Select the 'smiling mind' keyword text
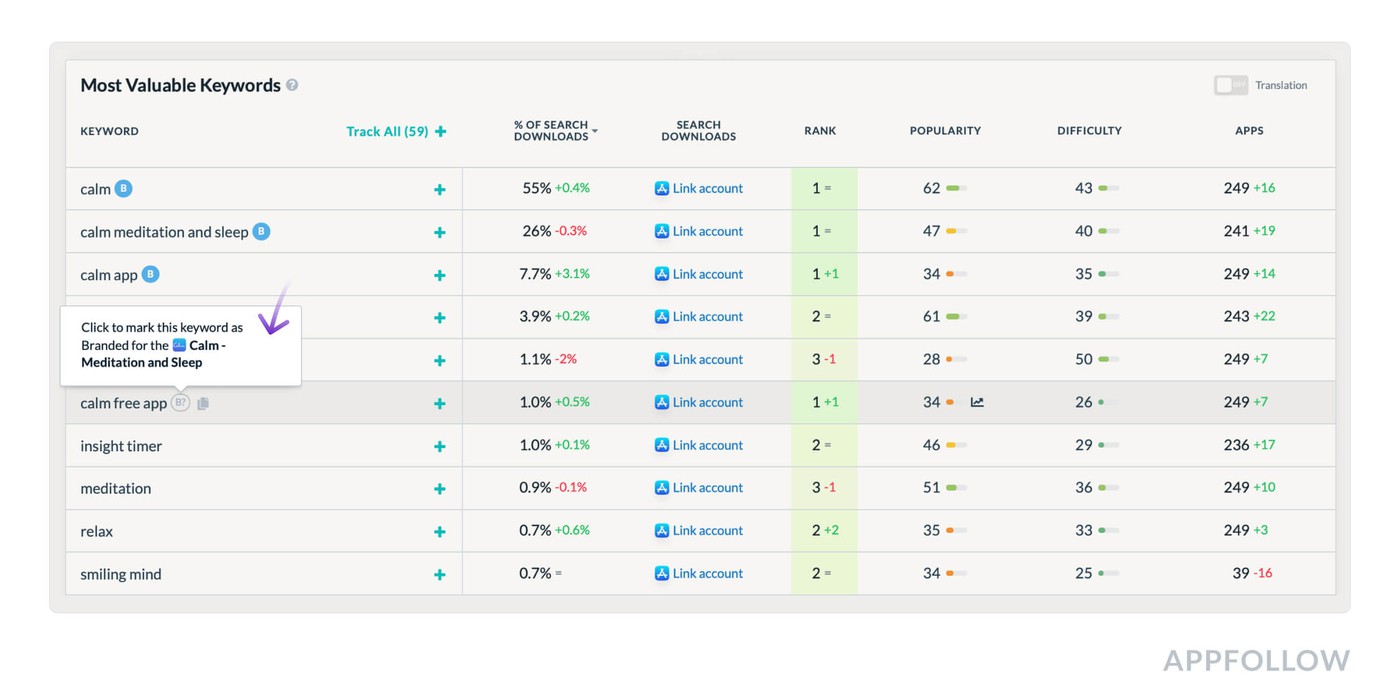 point(121,575)
